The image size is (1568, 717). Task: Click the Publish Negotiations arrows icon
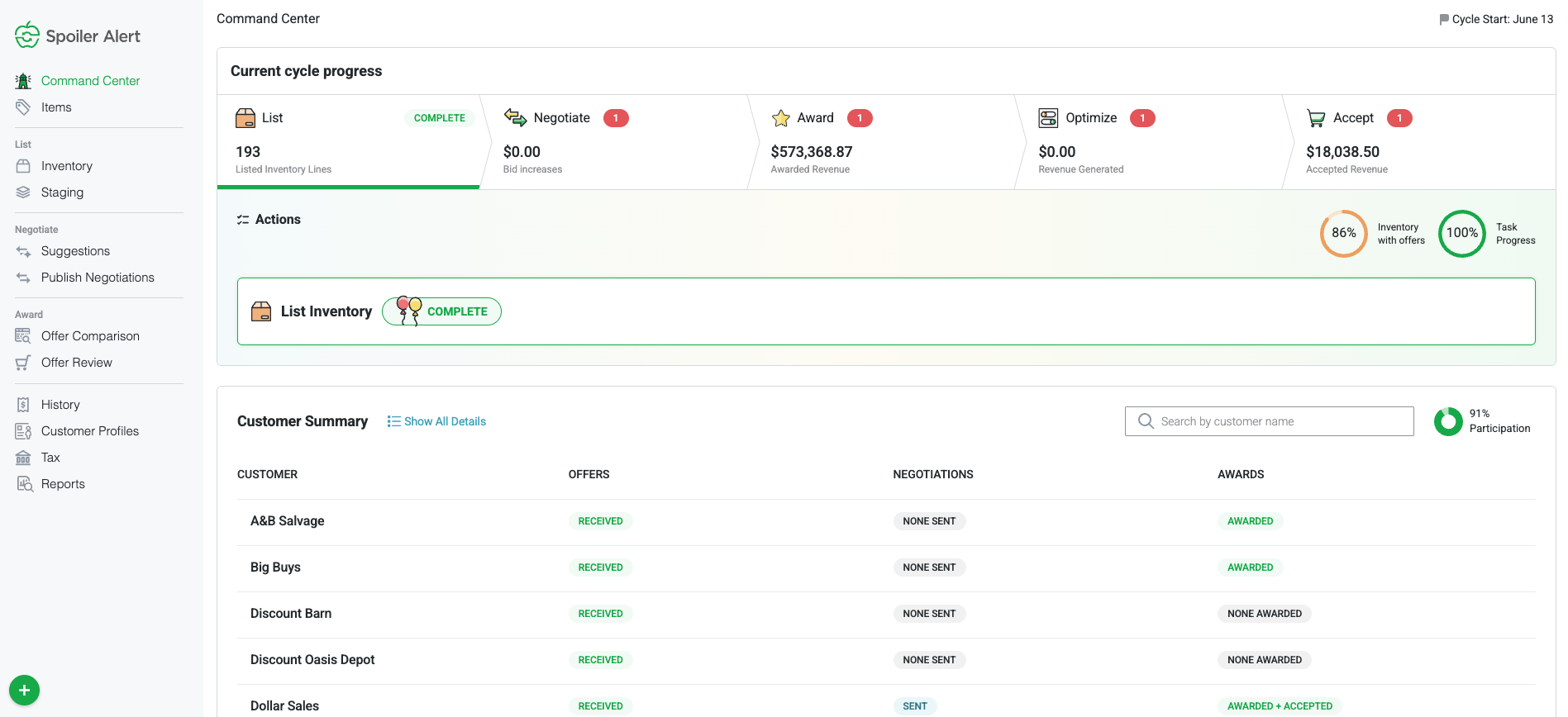click(23, 278)
